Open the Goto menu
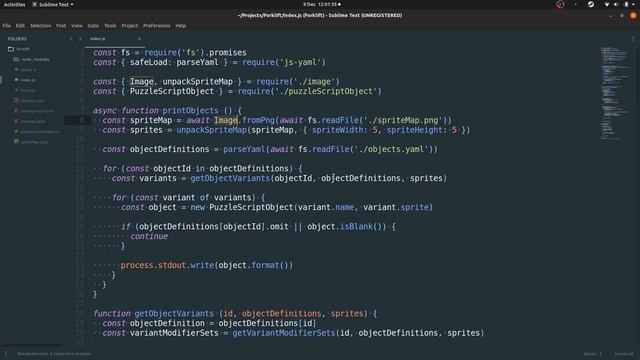This screenshot has width=640, height=360. tap(93, 26)
